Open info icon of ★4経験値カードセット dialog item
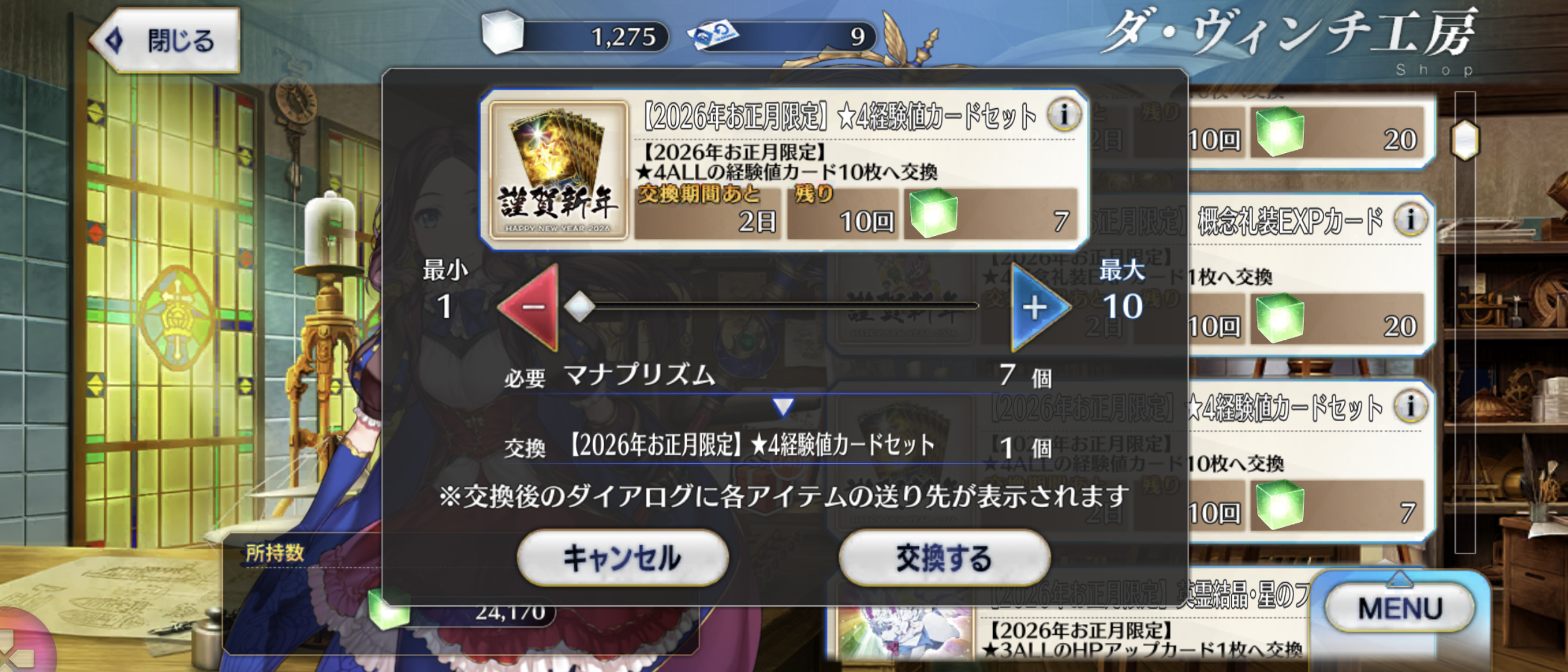The image size is (1568, 672). tap(1064, 114)
